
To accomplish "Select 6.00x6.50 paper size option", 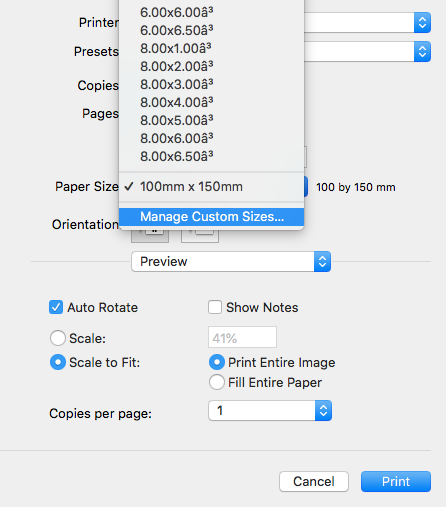I will pyautogui.click(x=211, y=31).
